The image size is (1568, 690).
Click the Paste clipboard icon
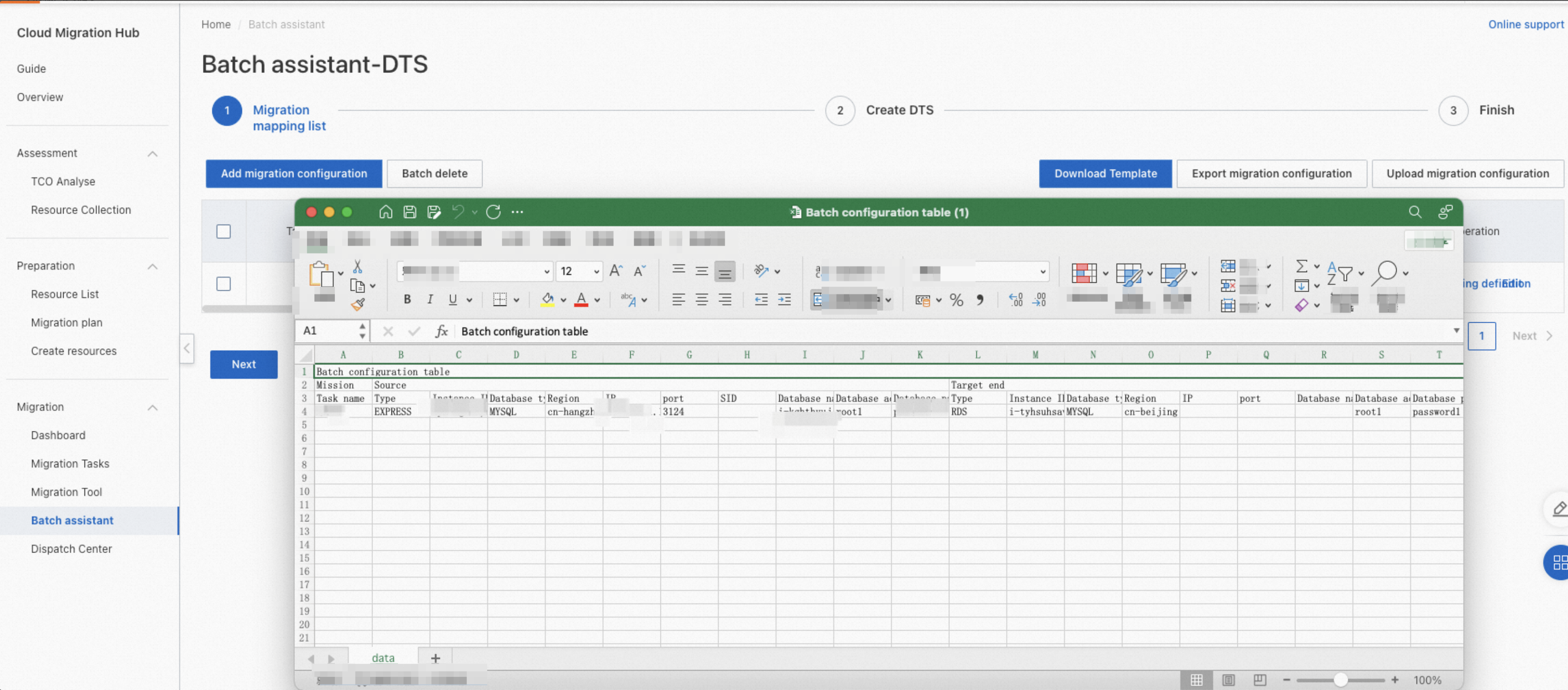(x=321, y=274)
